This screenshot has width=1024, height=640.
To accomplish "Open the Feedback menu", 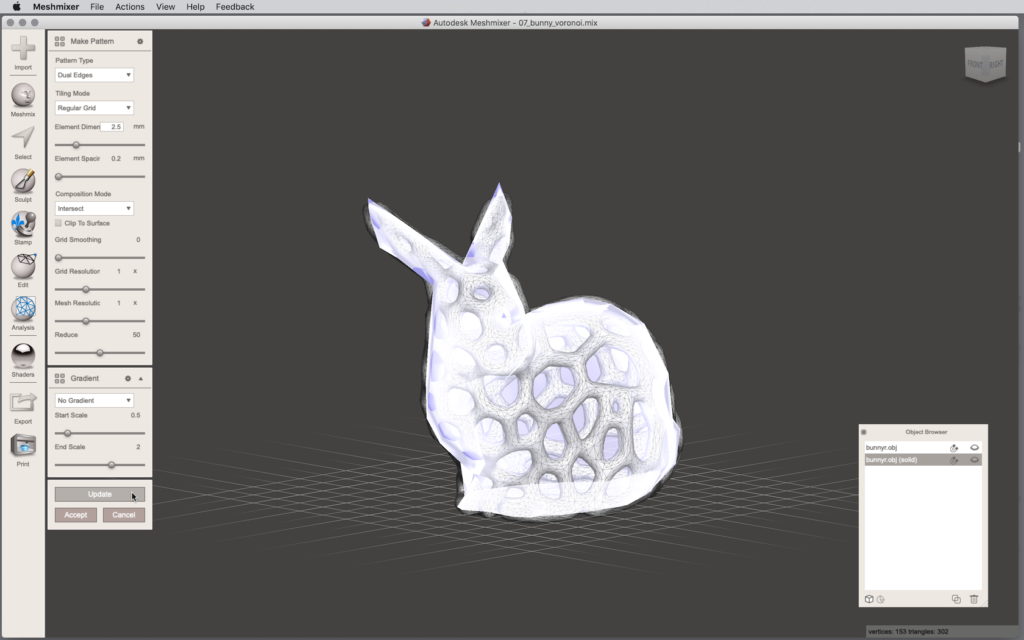I will (235, 7).
